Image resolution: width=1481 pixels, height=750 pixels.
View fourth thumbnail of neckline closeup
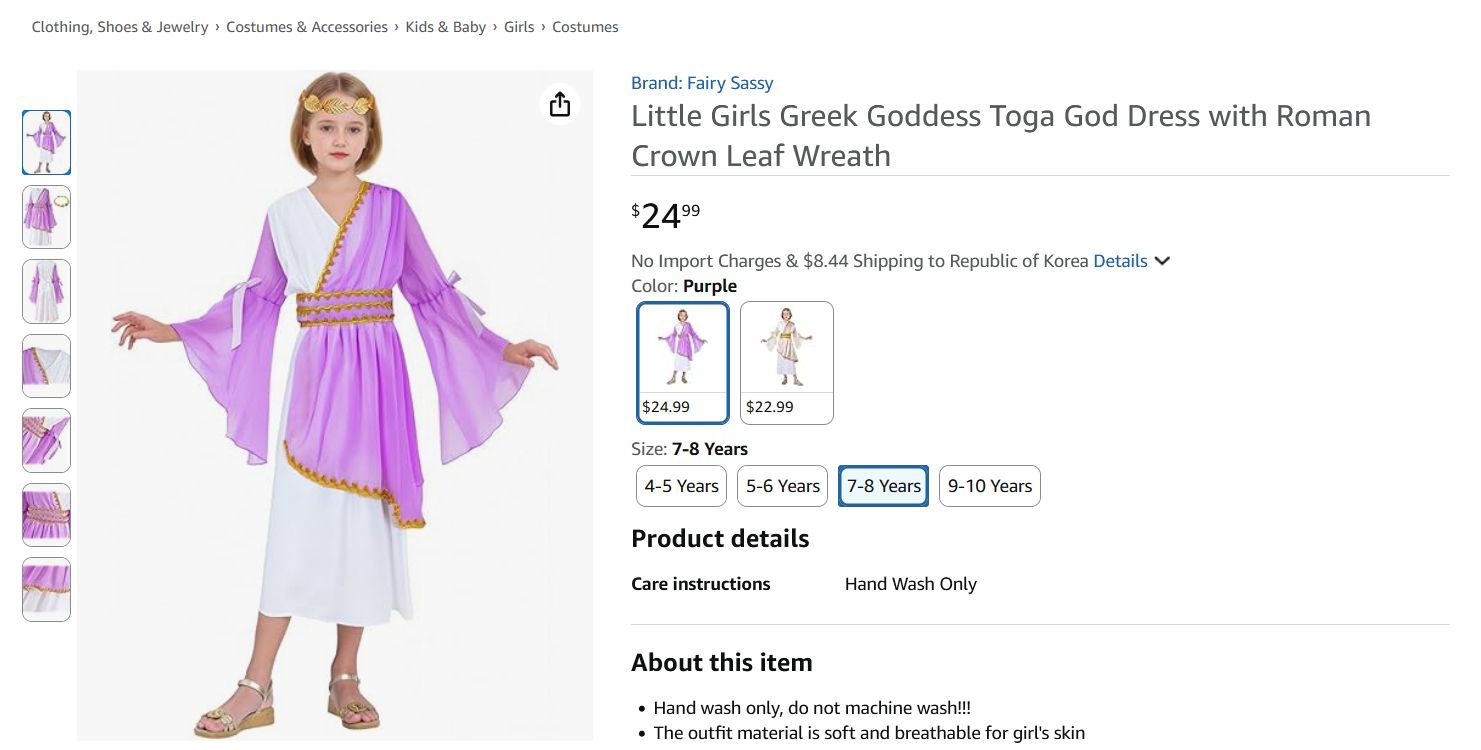click(x=47, y=366)
